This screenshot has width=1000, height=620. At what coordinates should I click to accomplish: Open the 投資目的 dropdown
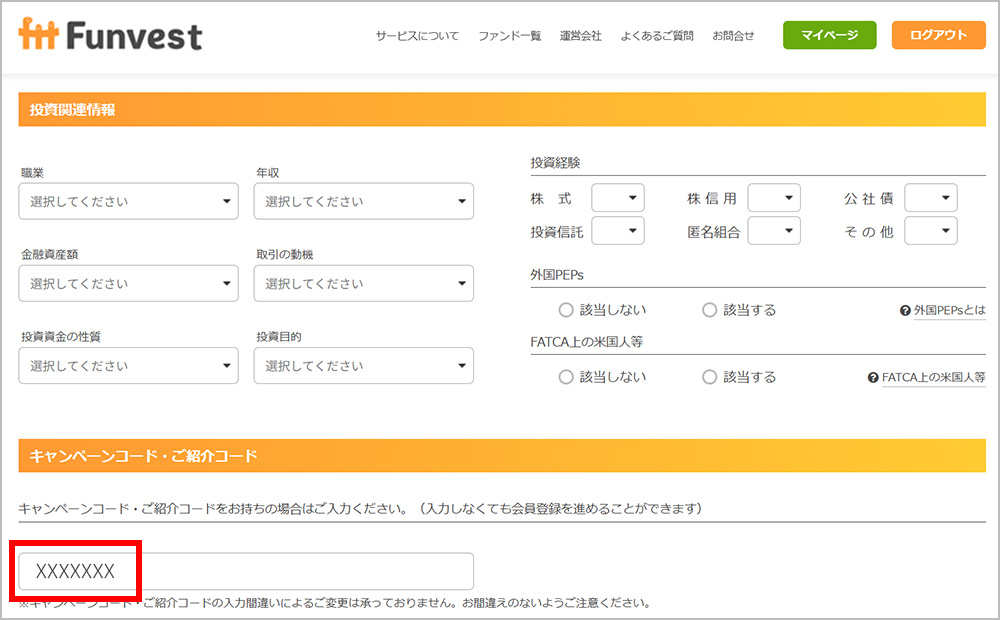(363, 365)
